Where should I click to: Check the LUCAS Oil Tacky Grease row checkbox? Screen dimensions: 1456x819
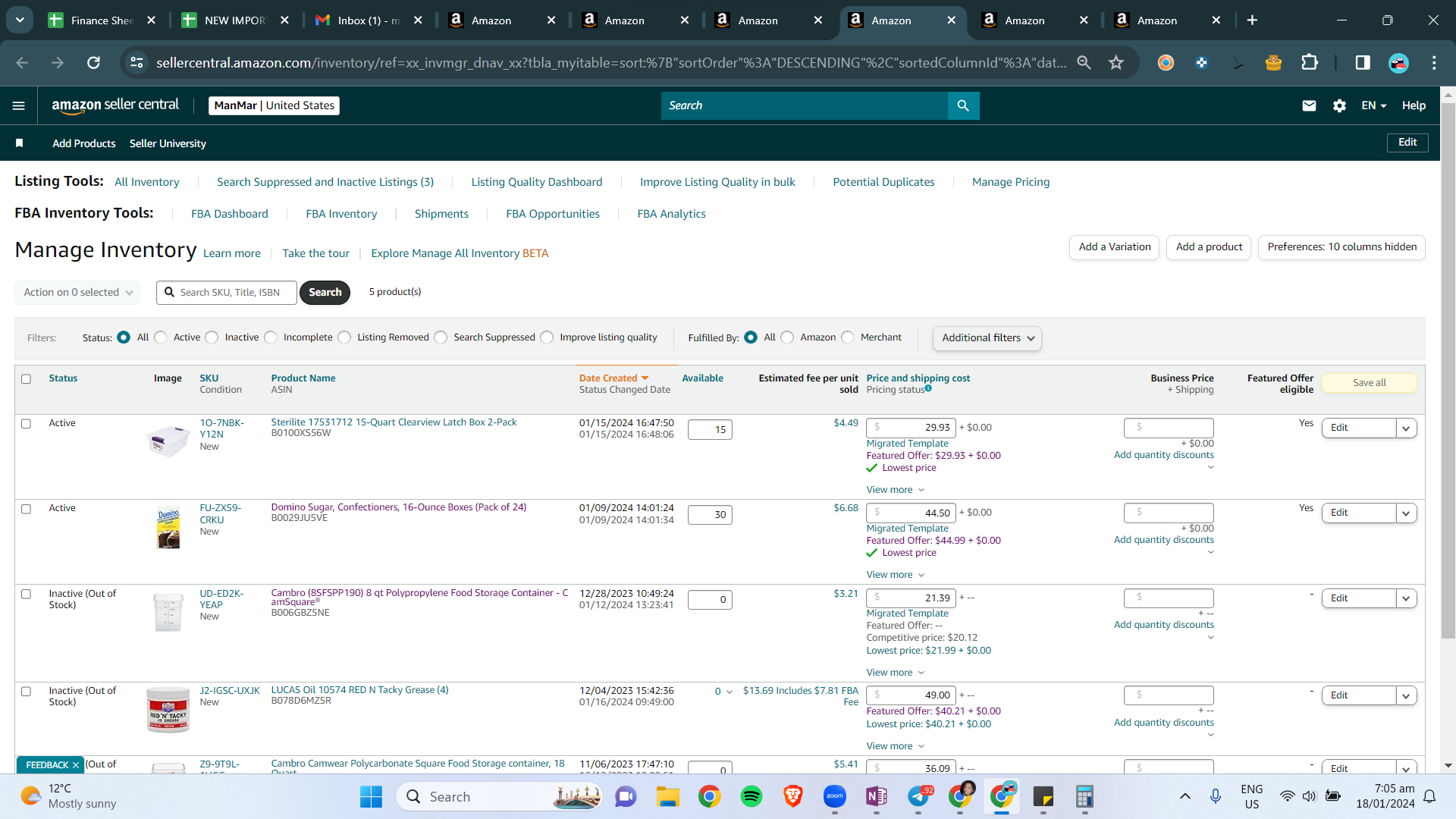click(26, 692)
